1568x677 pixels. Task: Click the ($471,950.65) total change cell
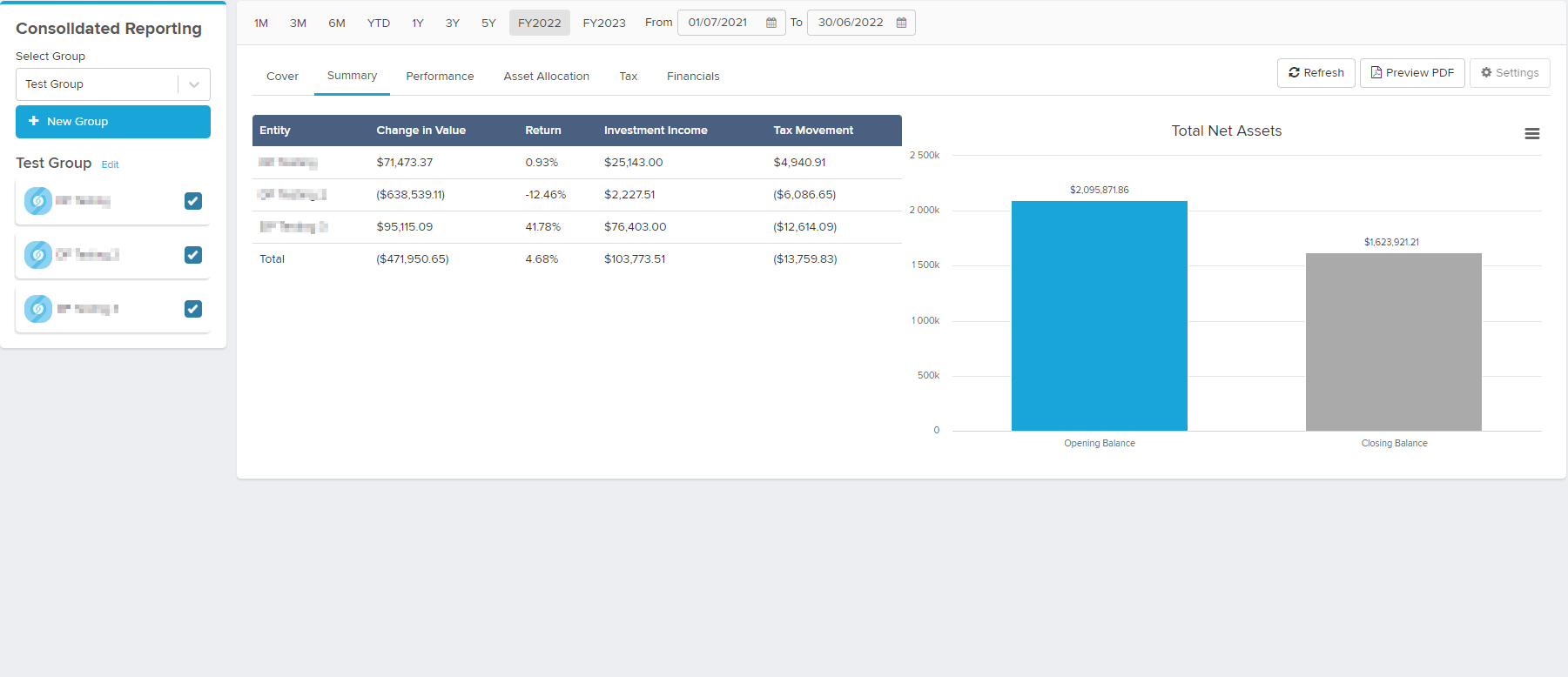coord(413,259)
